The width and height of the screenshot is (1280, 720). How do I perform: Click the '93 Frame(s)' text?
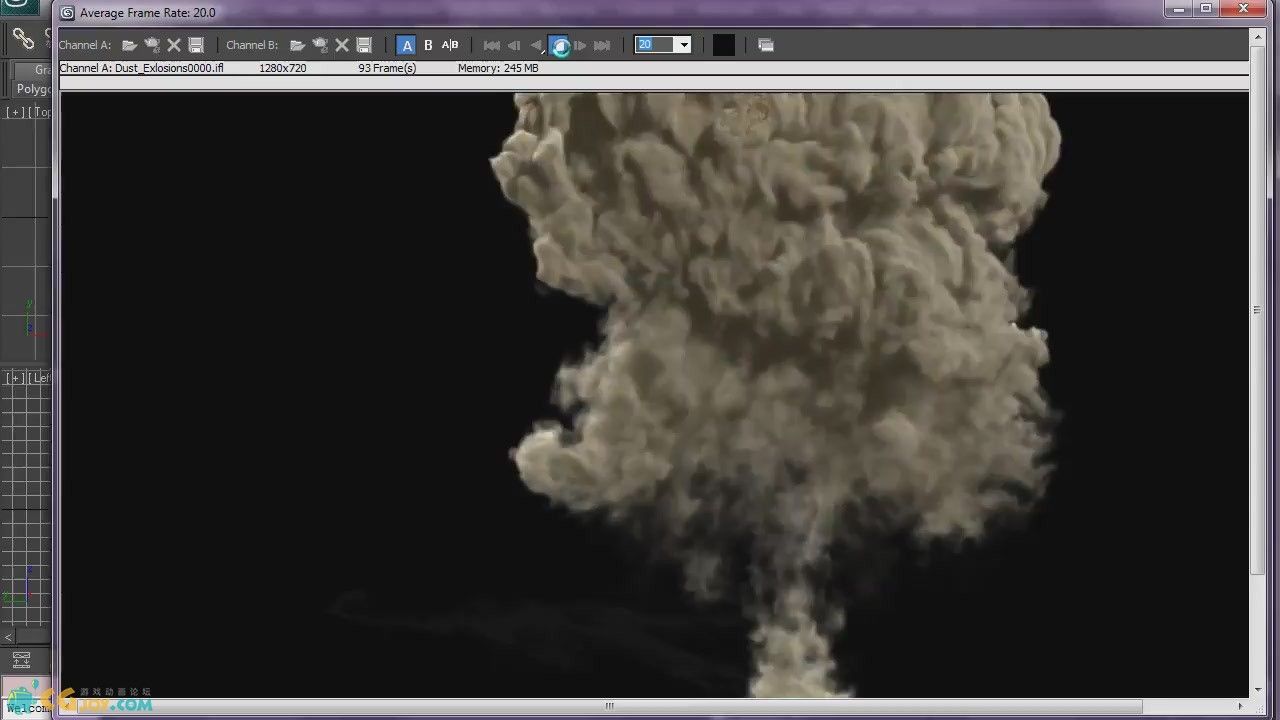coord(387,68)
